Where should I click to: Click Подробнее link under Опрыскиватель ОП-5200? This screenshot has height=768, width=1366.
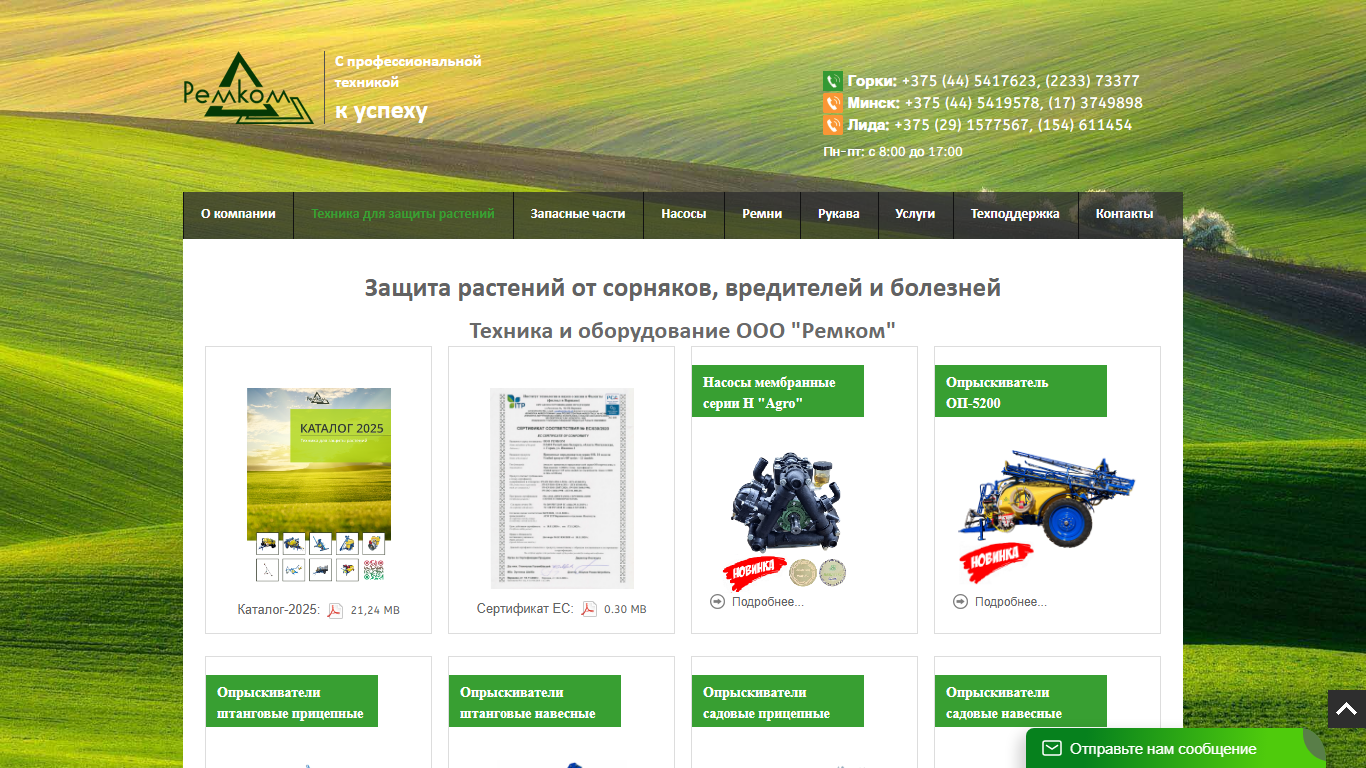(1011, 602)
